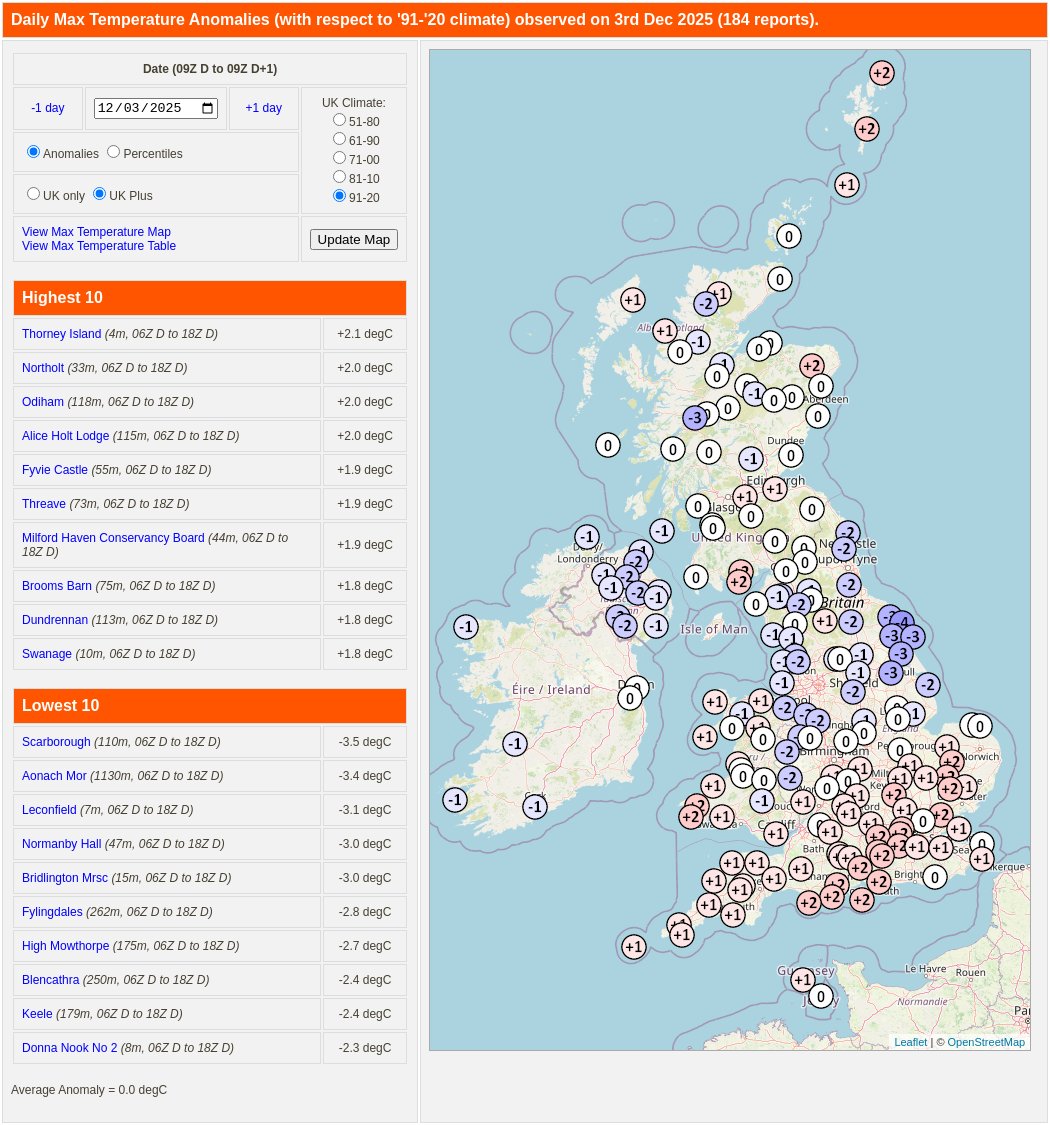1050x1125 pixels.
Task: Advance with the '+1 day' button
Action: [263, 108]
